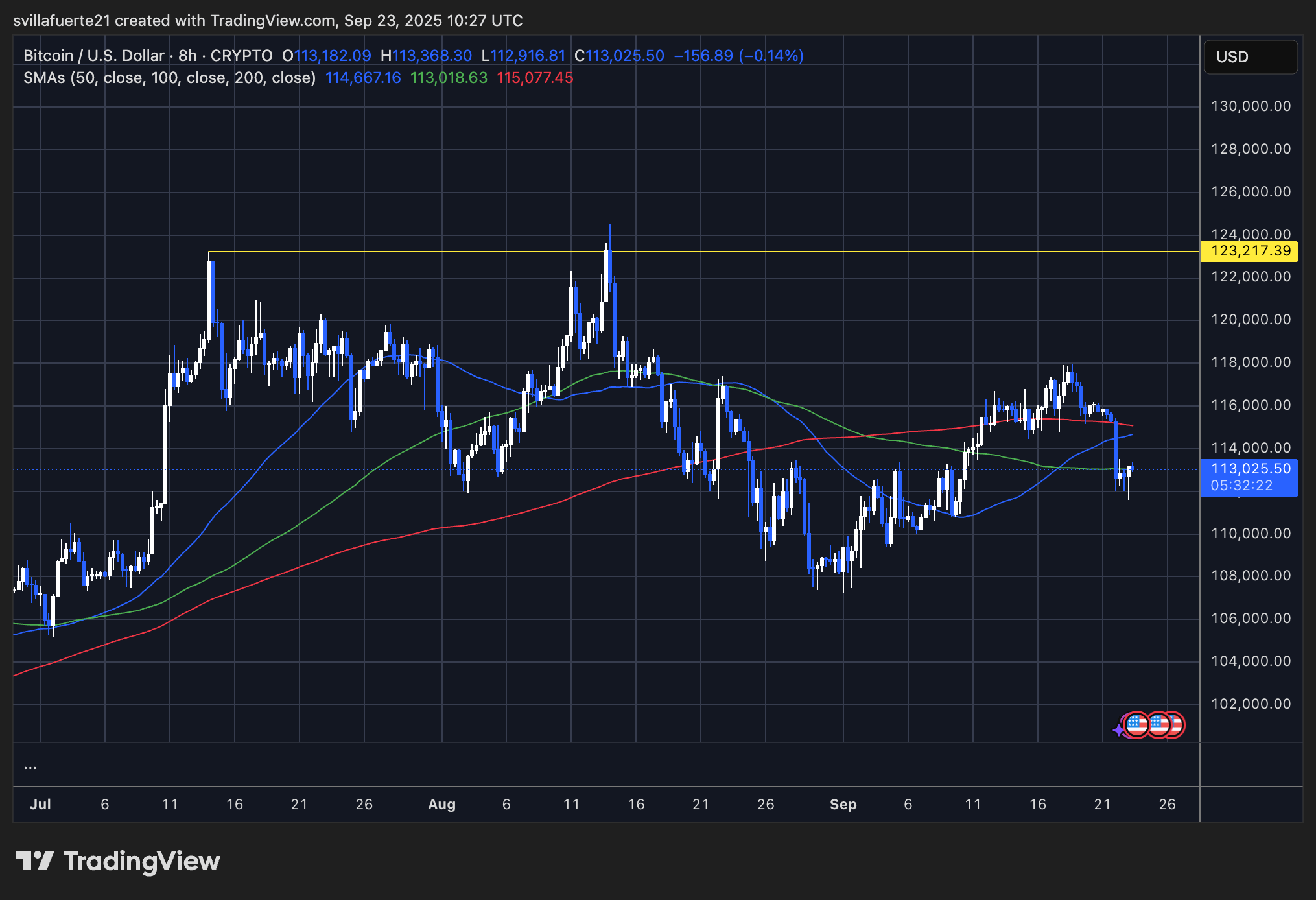Viewport: 1316px width, 900px height.
Task: Open symbol search via Bitcoin / U.S. Dollar title
Action: [x=93, y=56]
